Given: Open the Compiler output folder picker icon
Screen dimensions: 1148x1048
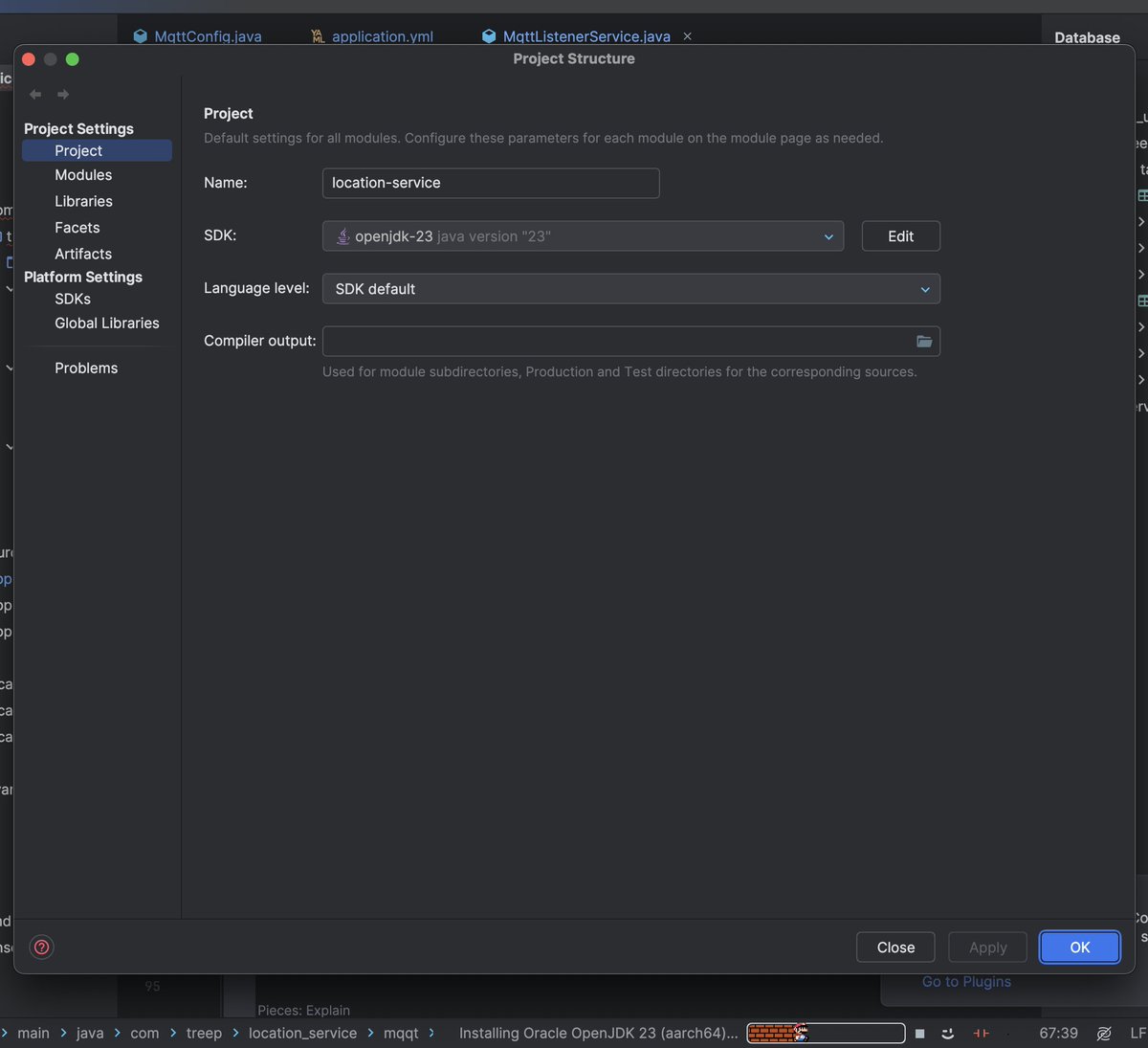Looking at the screenshot, I should tap(923, 341).
